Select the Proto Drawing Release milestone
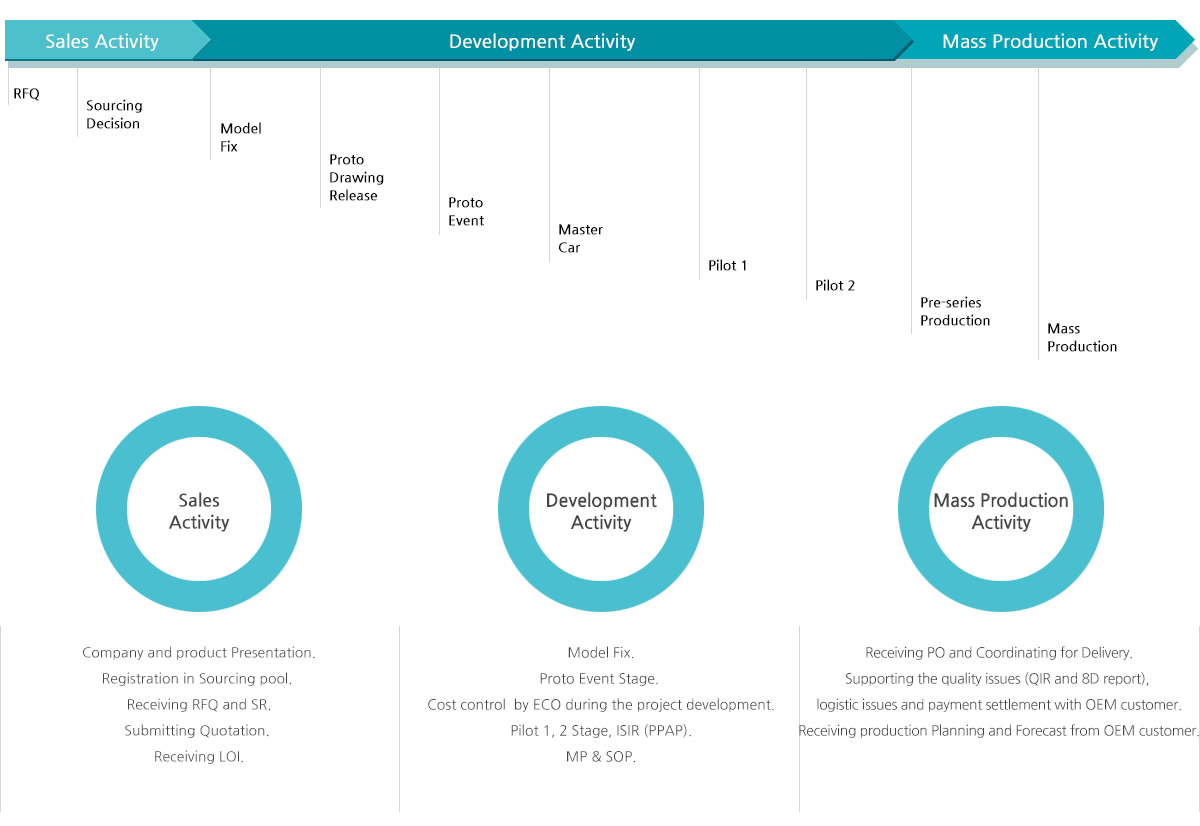The height and width of the screenshot is (826, 1200). click(356, 177)
